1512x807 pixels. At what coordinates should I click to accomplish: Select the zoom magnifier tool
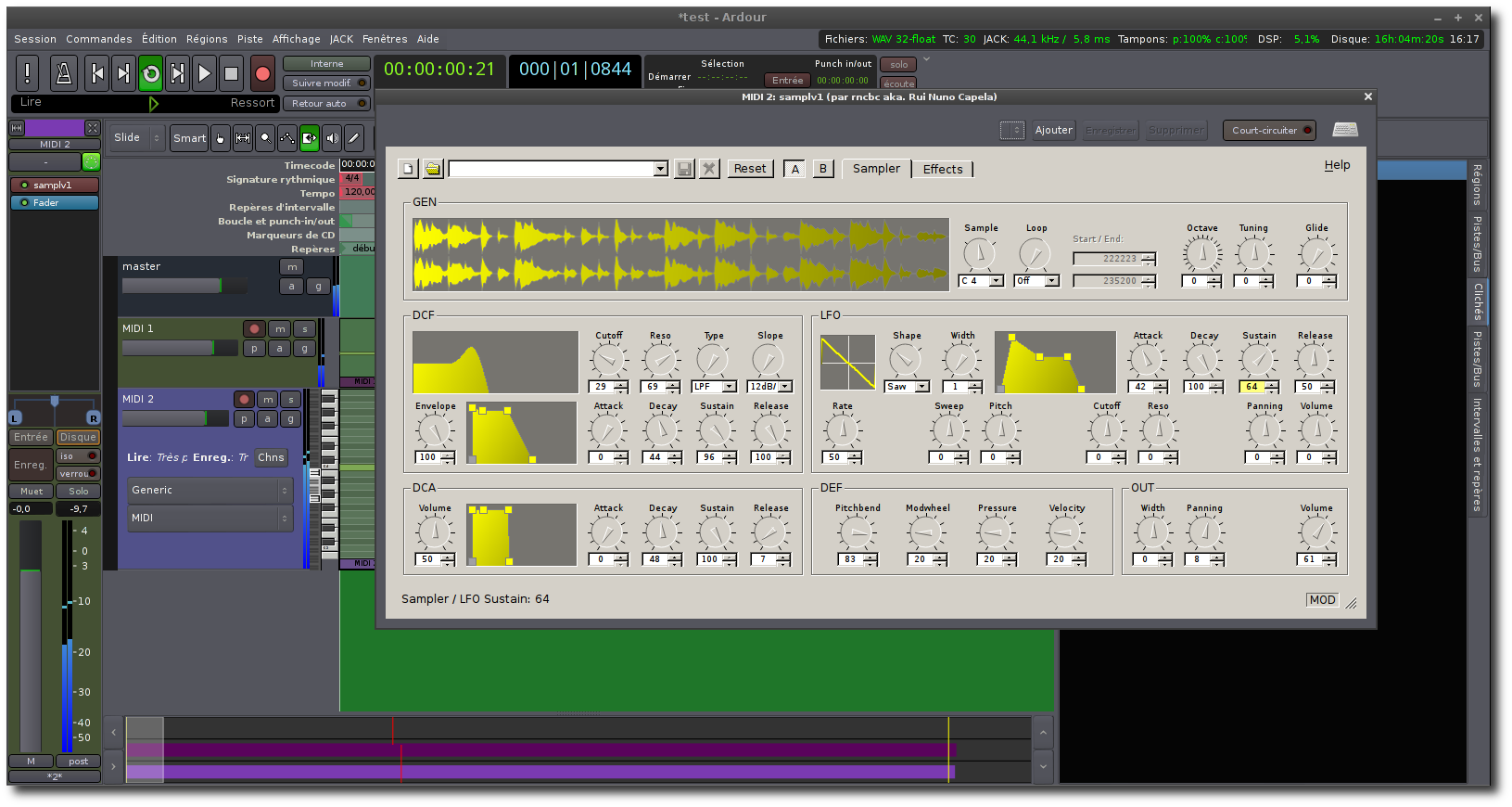pyautogui.click(x=265, y=138)
